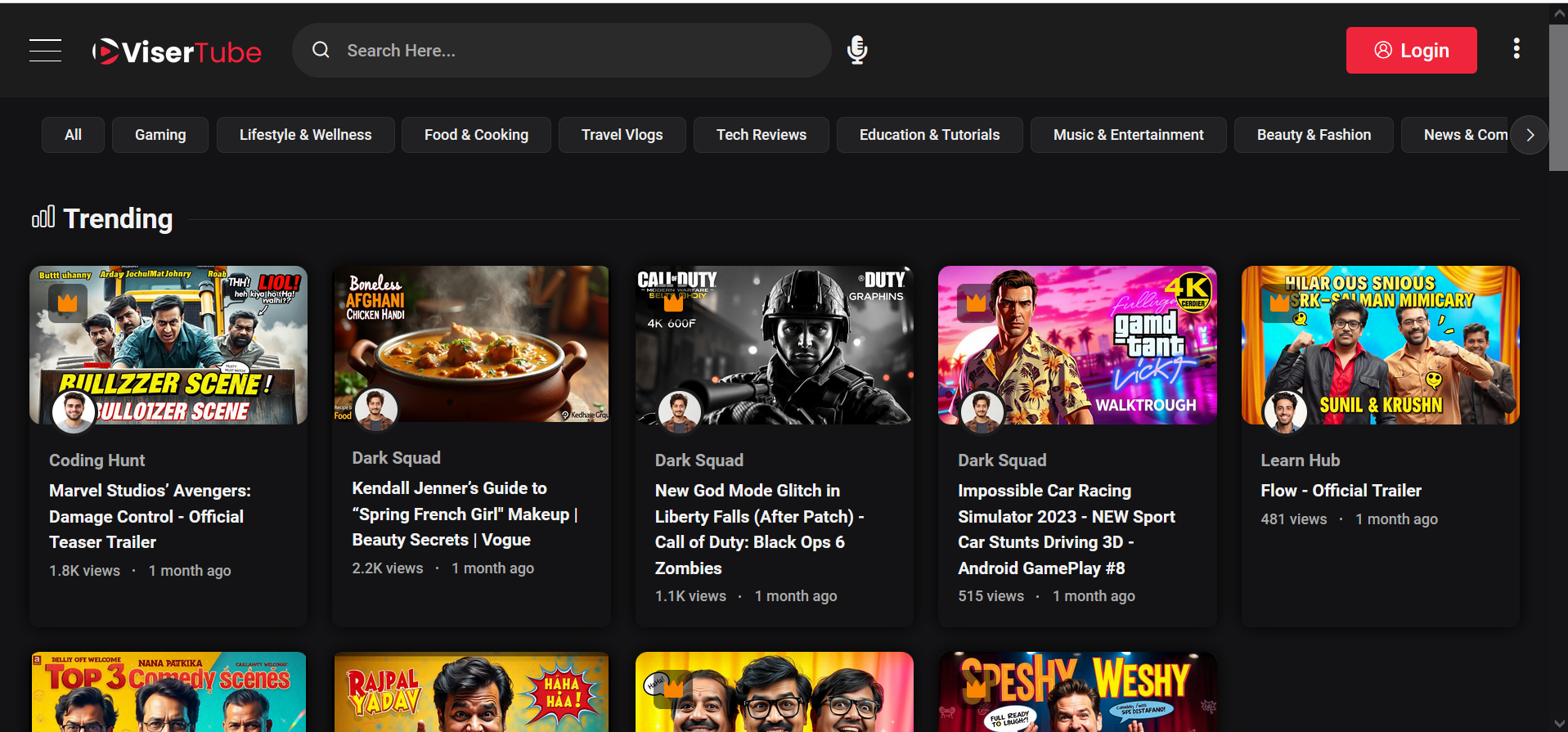Open Marvel Studios' Avengers teaser trailer title

150,516
